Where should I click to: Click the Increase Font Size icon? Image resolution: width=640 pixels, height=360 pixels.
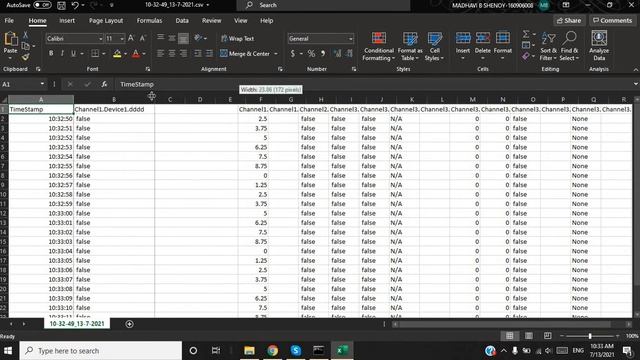(131, 38)
